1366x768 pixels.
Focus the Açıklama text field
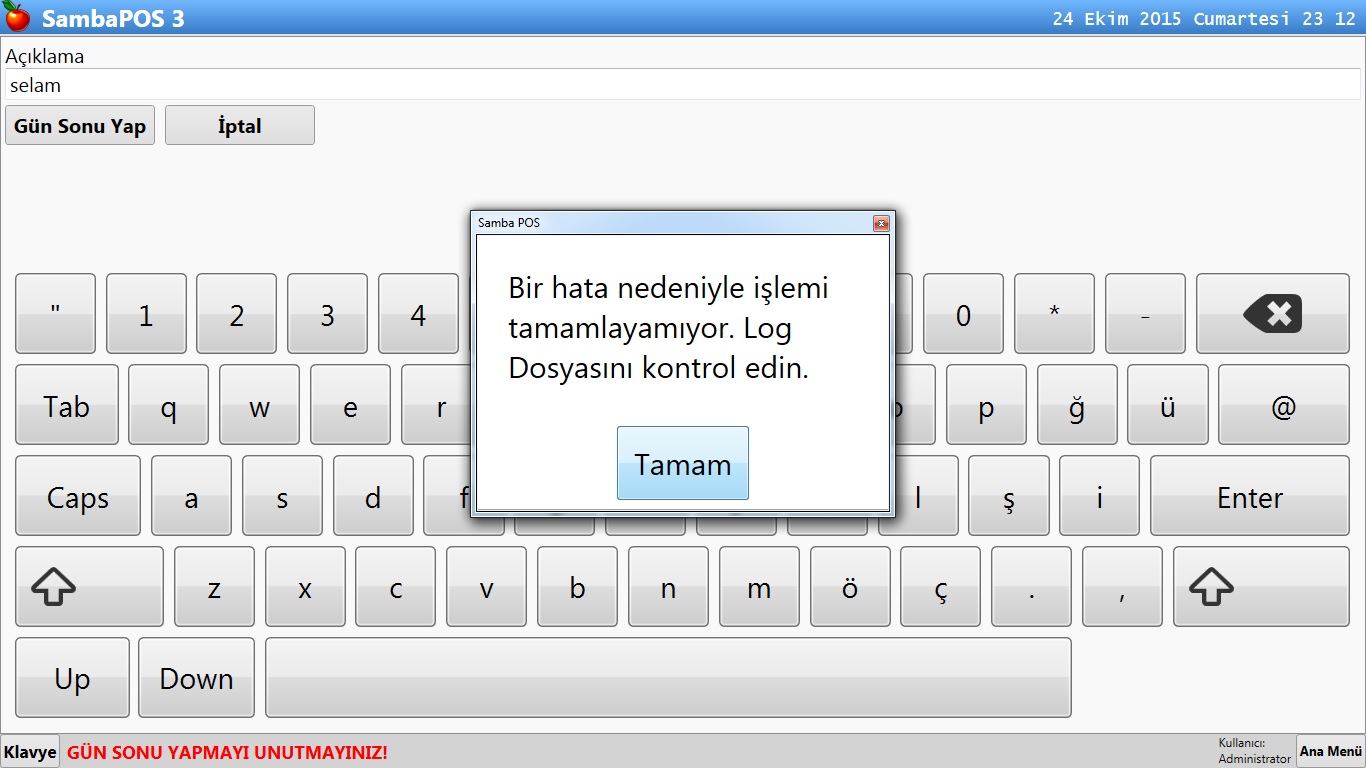(682, 85)
